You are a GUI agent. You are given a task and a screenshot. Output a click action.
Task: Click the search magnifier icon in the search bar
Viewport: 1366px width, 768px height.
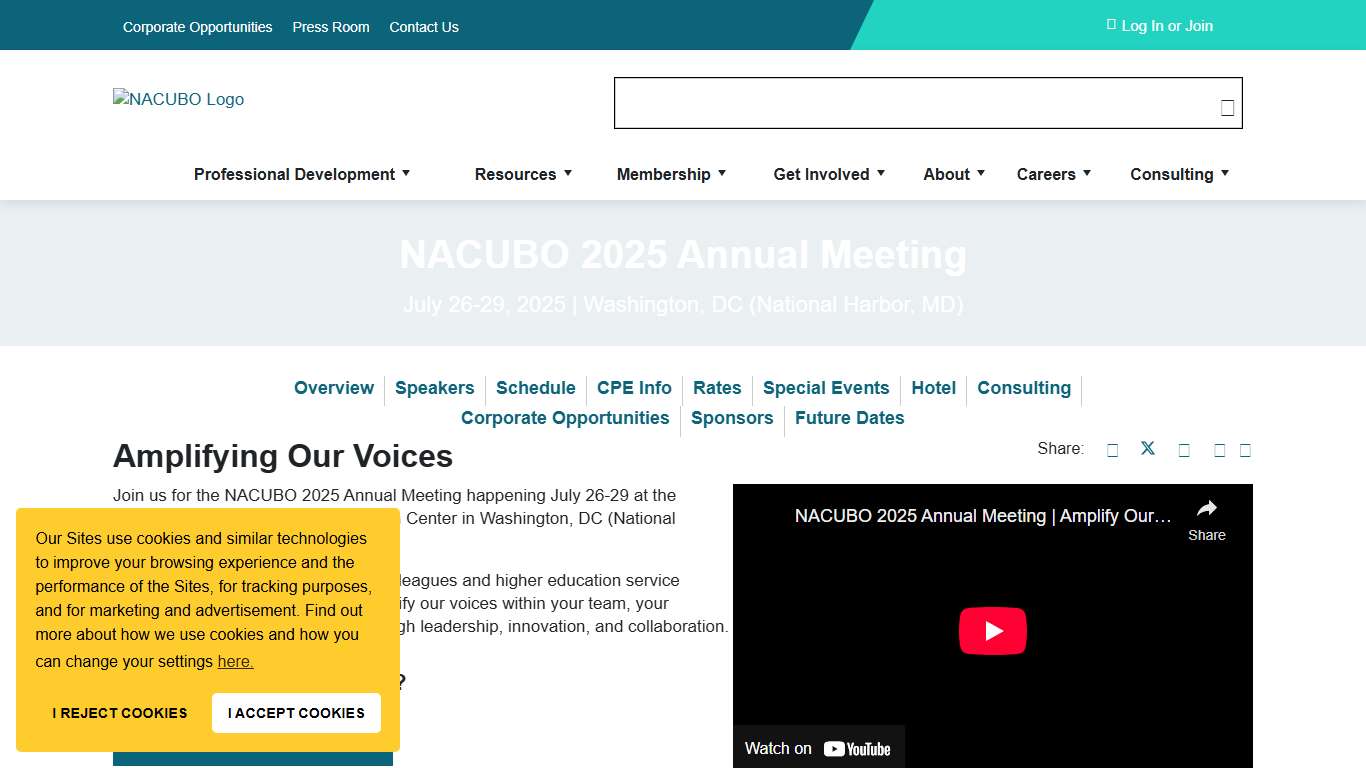pyautogui.click(x=1226, y=107)
